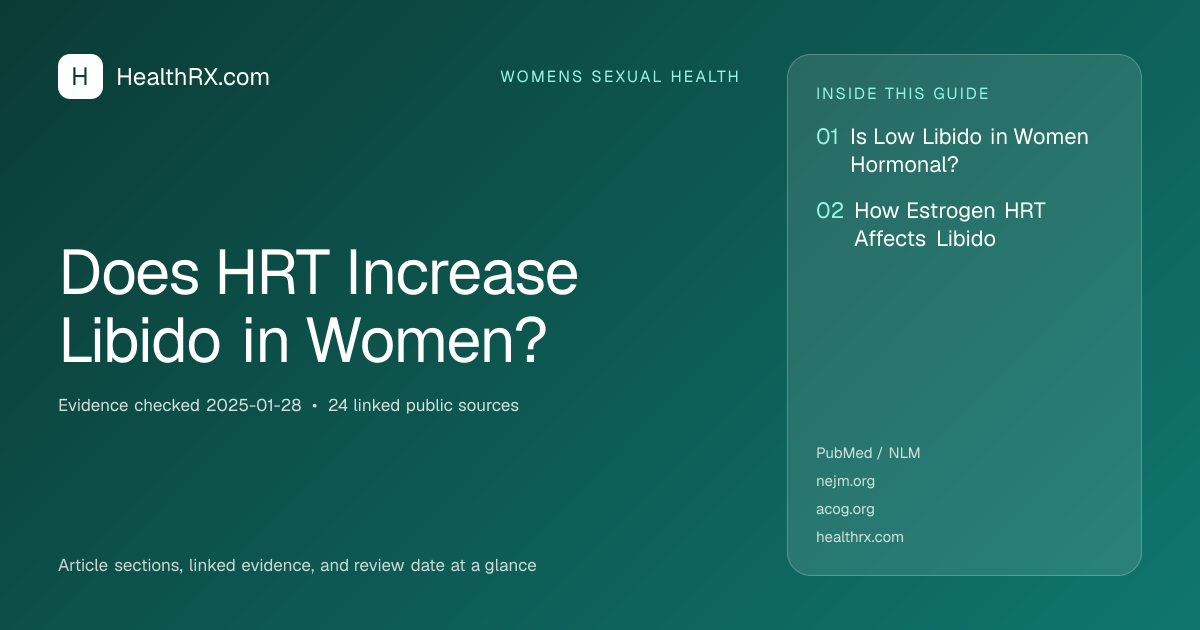Select the 'INSIDE THIS GUIDE' heading
The height and width of the screenshot is (630, 1200).
point(903,94)
